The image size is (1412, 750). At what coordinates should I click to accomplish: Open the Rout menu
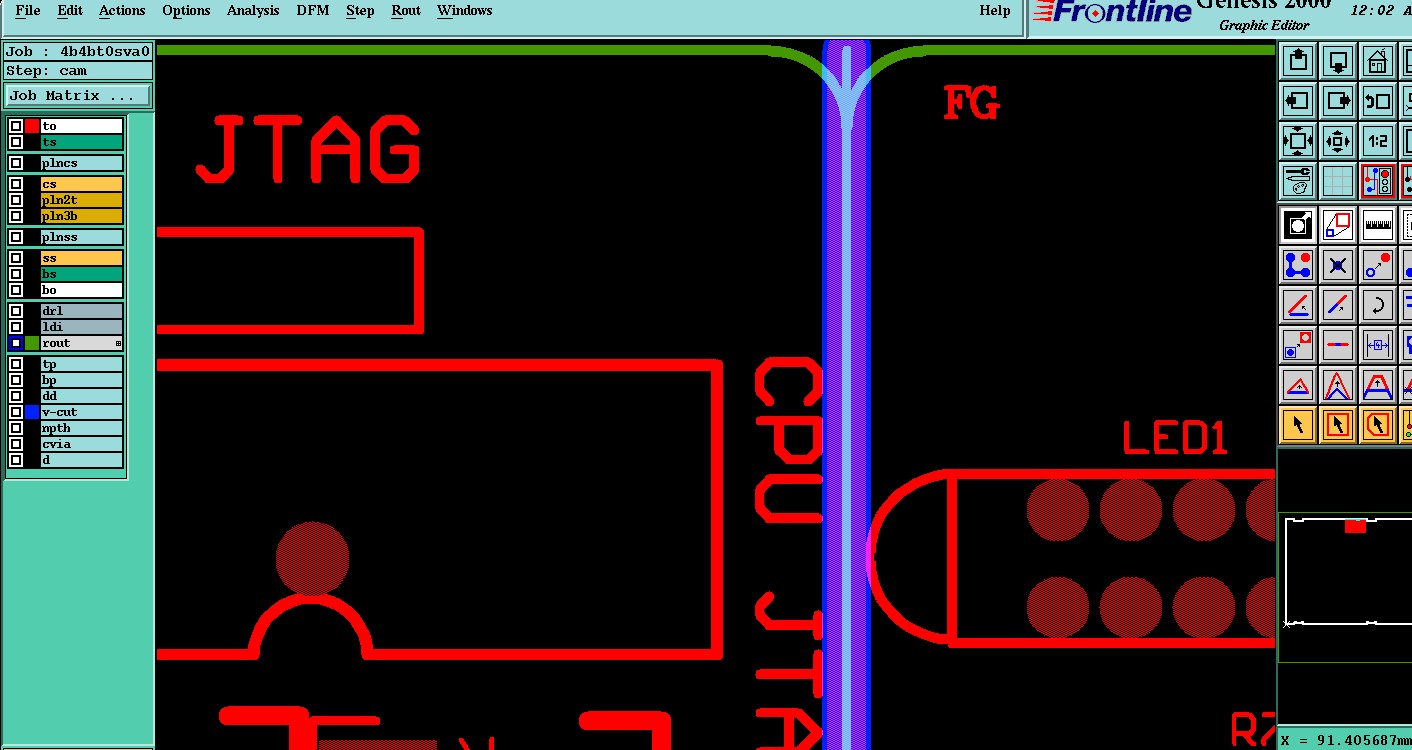(x=406, y=11)
